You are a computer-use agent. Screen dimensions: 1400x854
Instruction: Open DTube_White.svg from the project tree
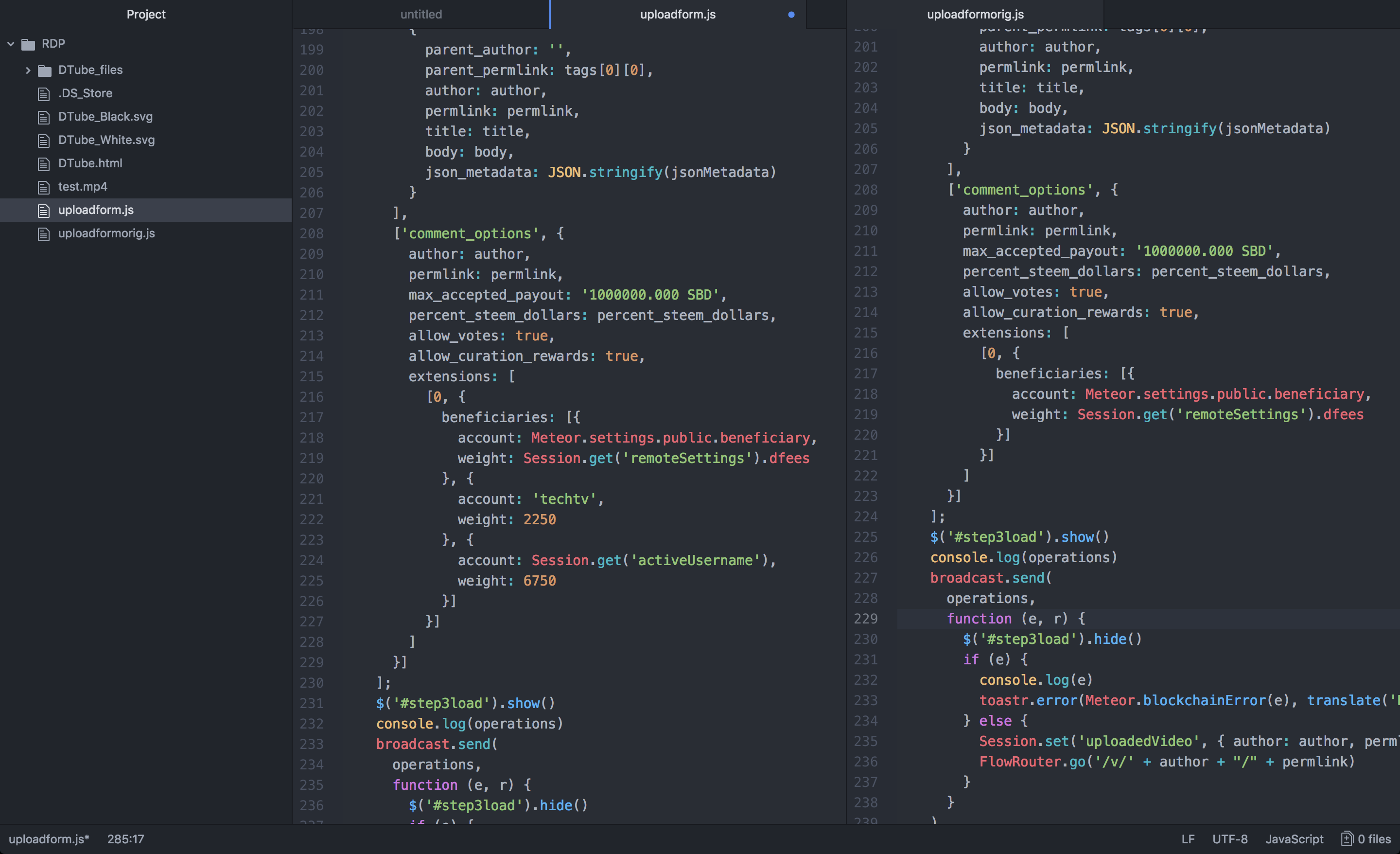[x=106, y=140]
